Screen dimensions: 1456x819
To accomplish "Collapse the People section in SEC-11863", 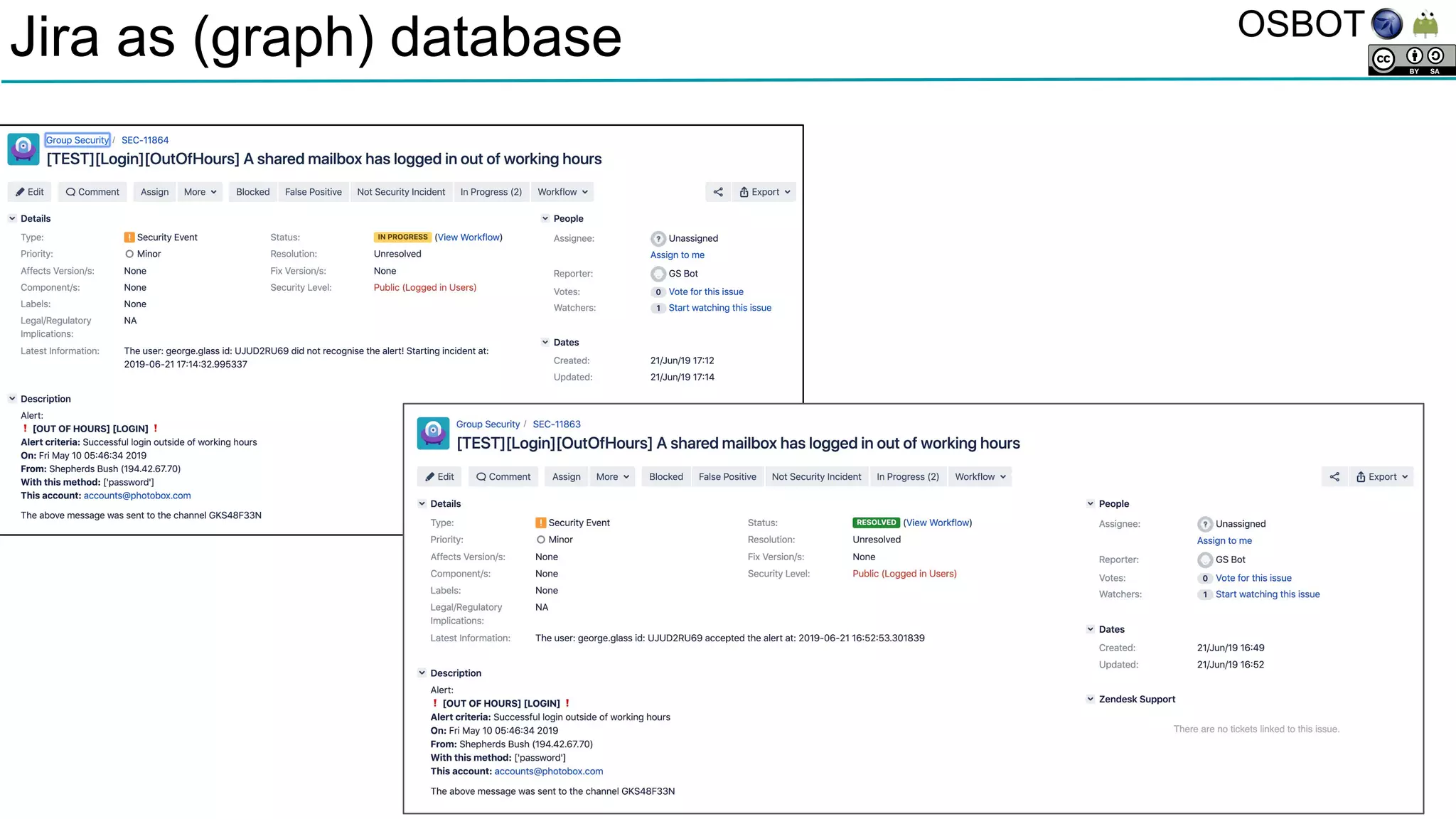I will [1090, 503].
